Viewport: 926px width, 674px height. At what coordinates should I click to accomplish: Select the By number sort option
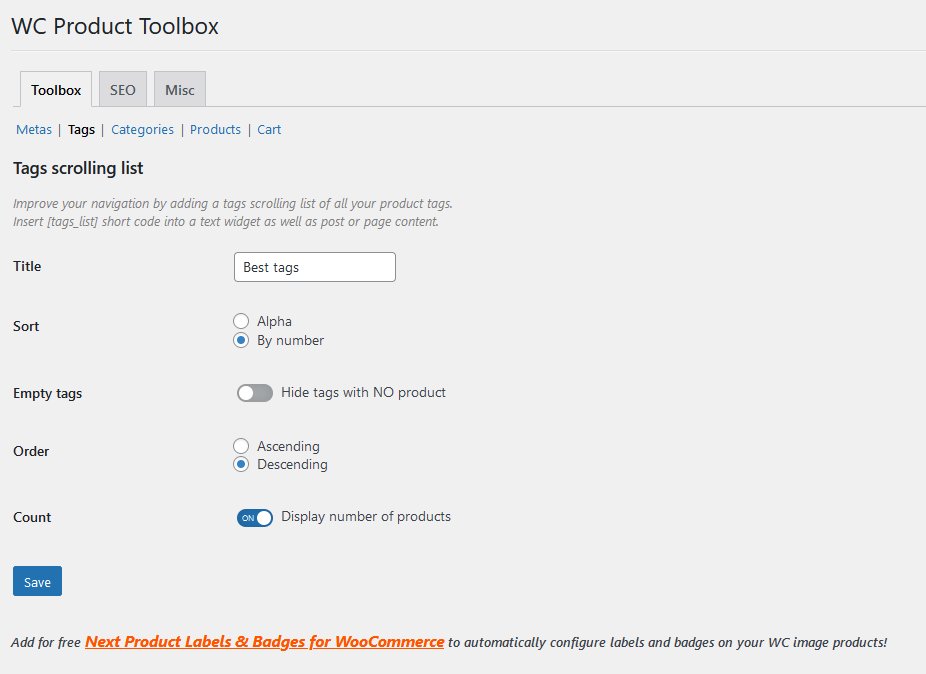click(x=241, y=340)
